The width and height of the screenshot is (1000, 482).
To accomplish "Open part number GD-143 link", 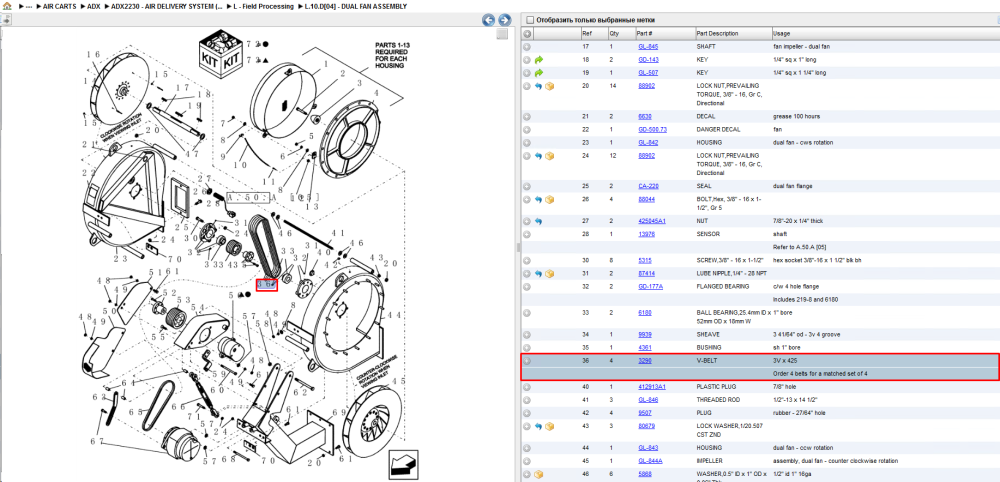I will pos(648,59).
